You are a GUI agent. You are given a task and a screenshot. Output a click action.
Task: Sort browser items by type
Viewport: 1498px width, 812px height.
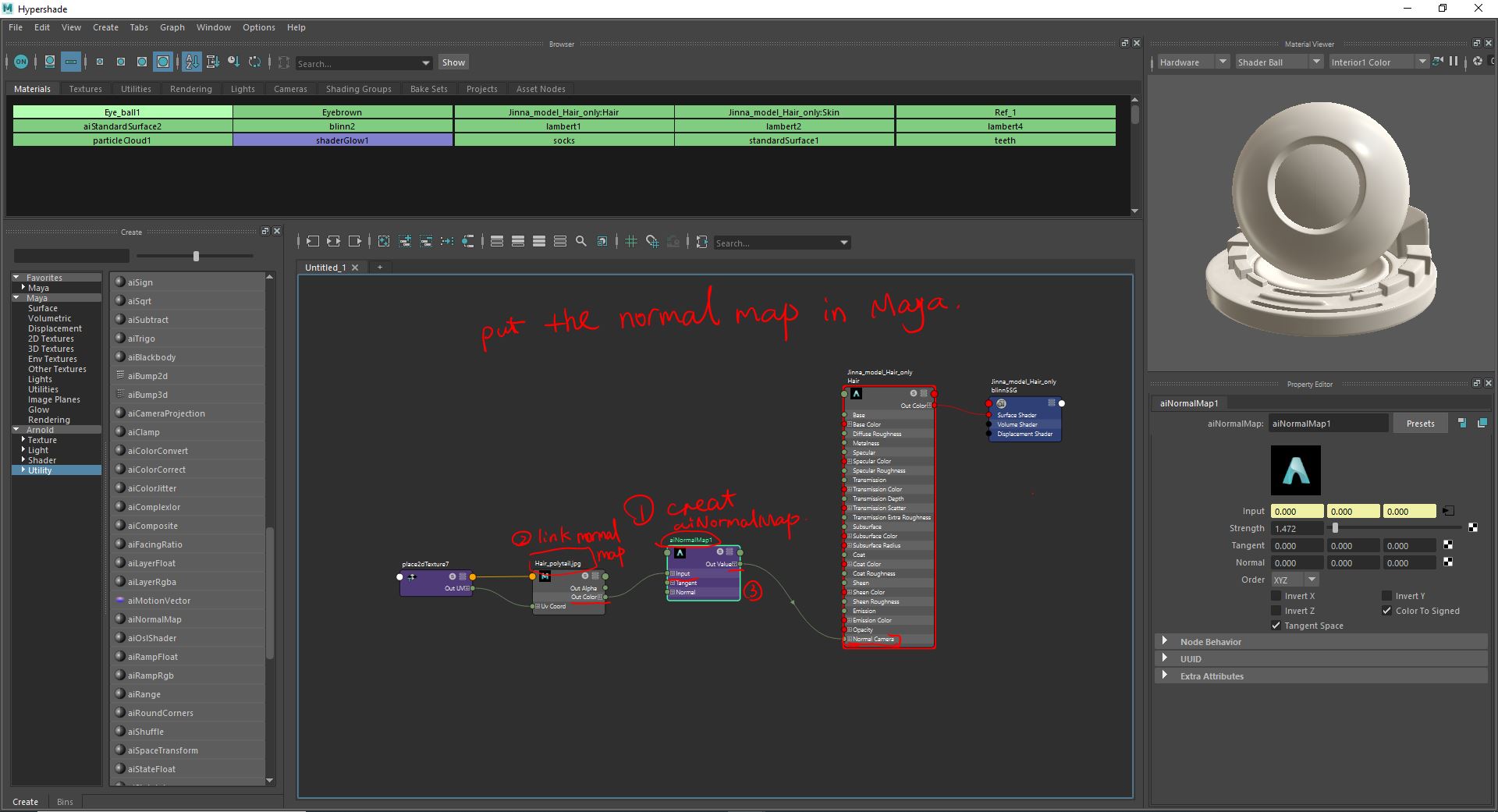tap(213, 62)
